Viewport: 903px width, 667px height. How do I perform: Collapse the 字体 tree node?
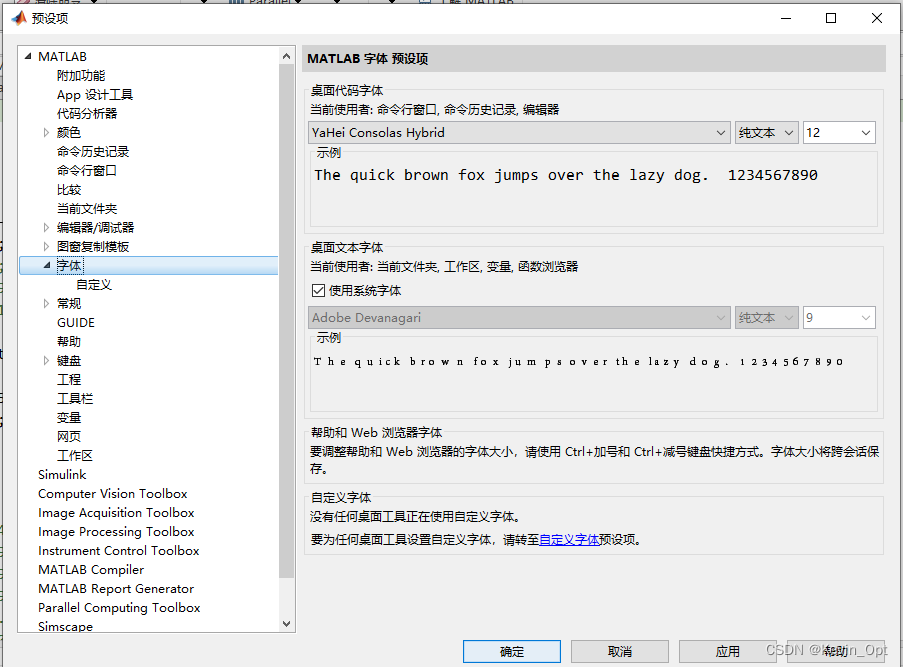(45, 265)
